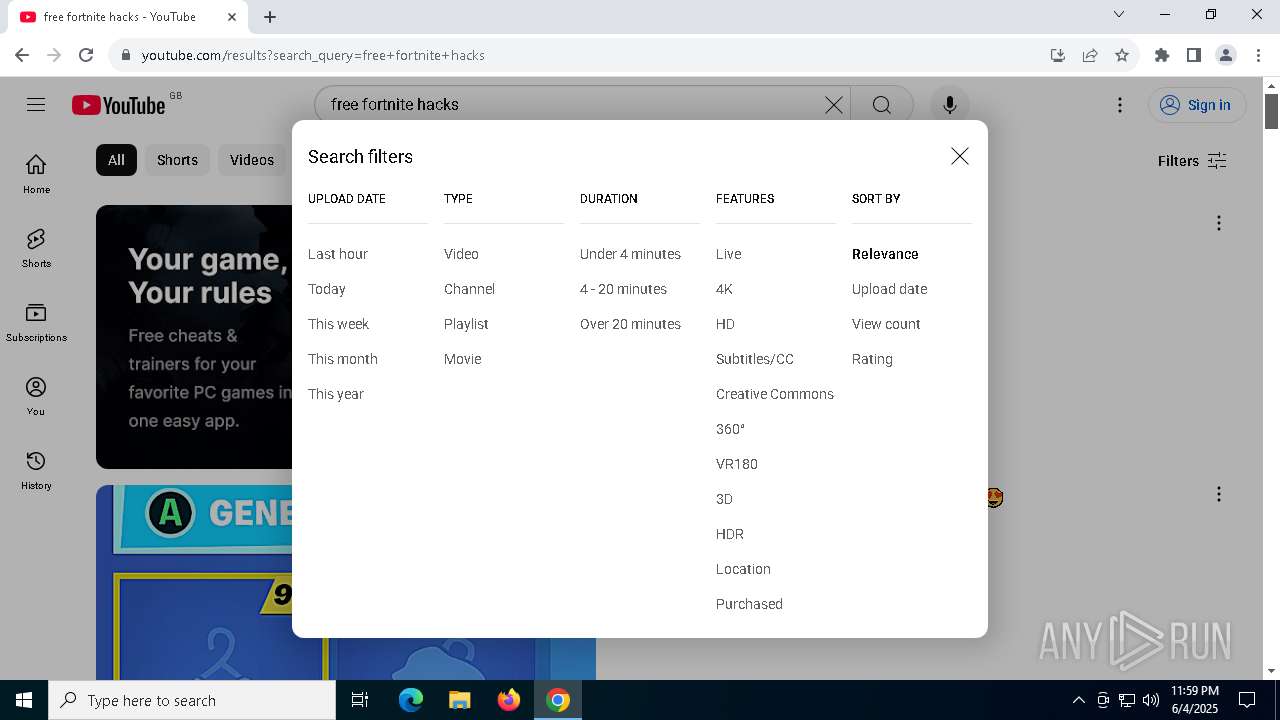Filter type to Video
This screenshot has width=1280, height=720.
pyautogui.click(x=461, y=254)
